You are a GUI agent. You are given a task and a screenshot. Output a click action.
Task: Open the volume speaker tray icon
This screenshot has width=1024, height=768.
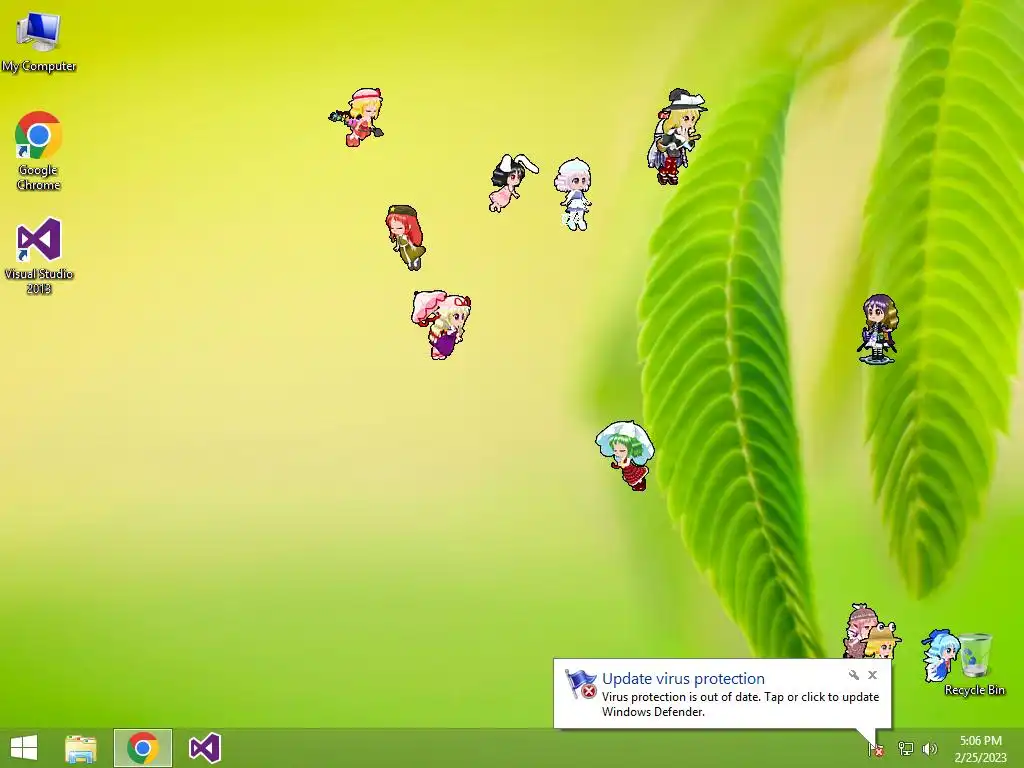(x=930, y=749)
